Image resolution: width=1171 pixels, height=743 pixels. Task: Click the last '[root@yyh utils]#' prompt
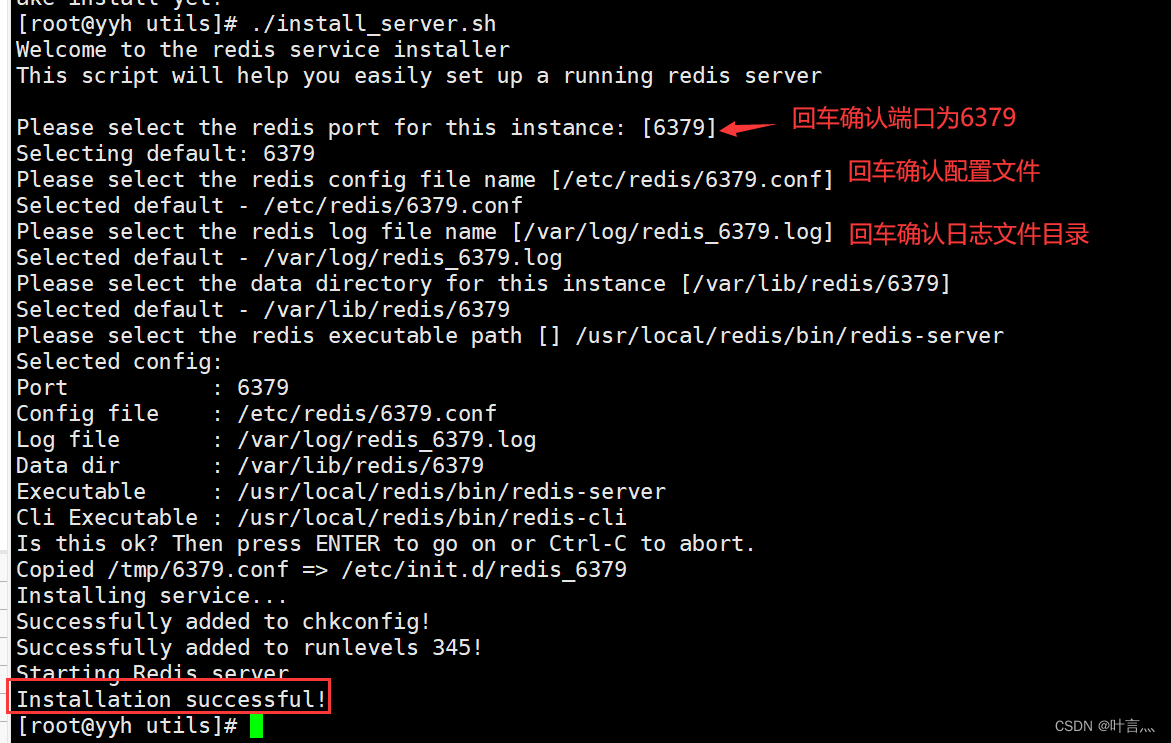coord(127,725)
